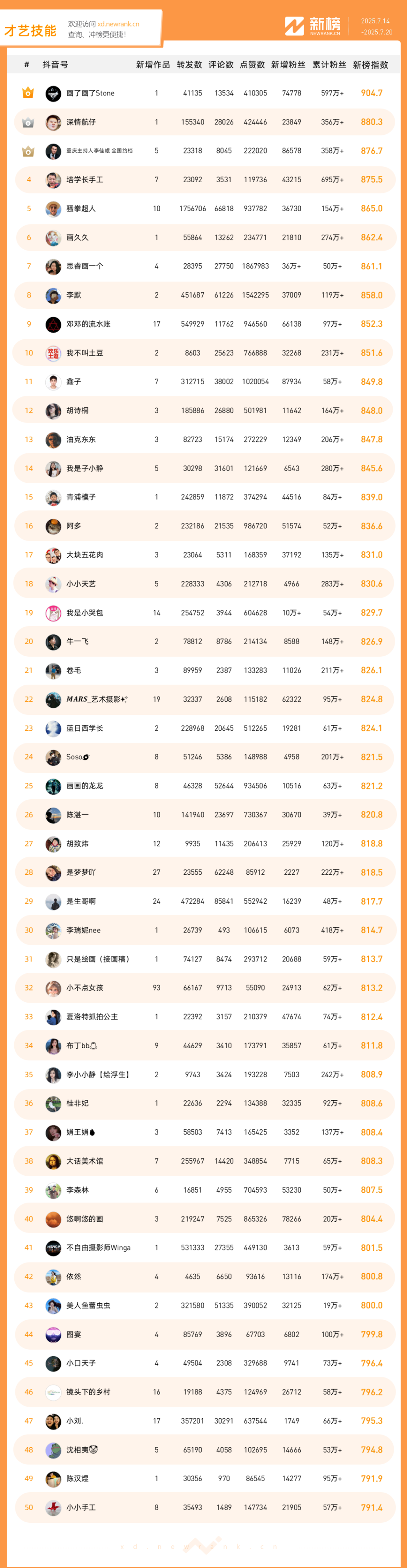Click 大话美术馆 account name
This screenshot has width=407, height=1568.
pyautogui.click(x=84, y=1161)
